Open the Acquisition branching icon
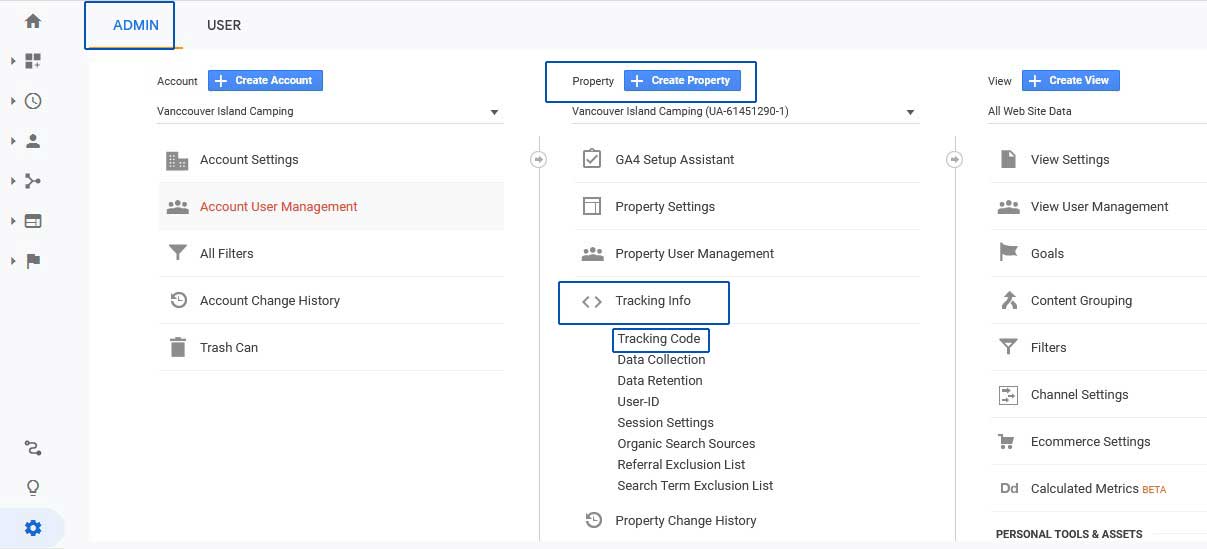 point(33,181)
